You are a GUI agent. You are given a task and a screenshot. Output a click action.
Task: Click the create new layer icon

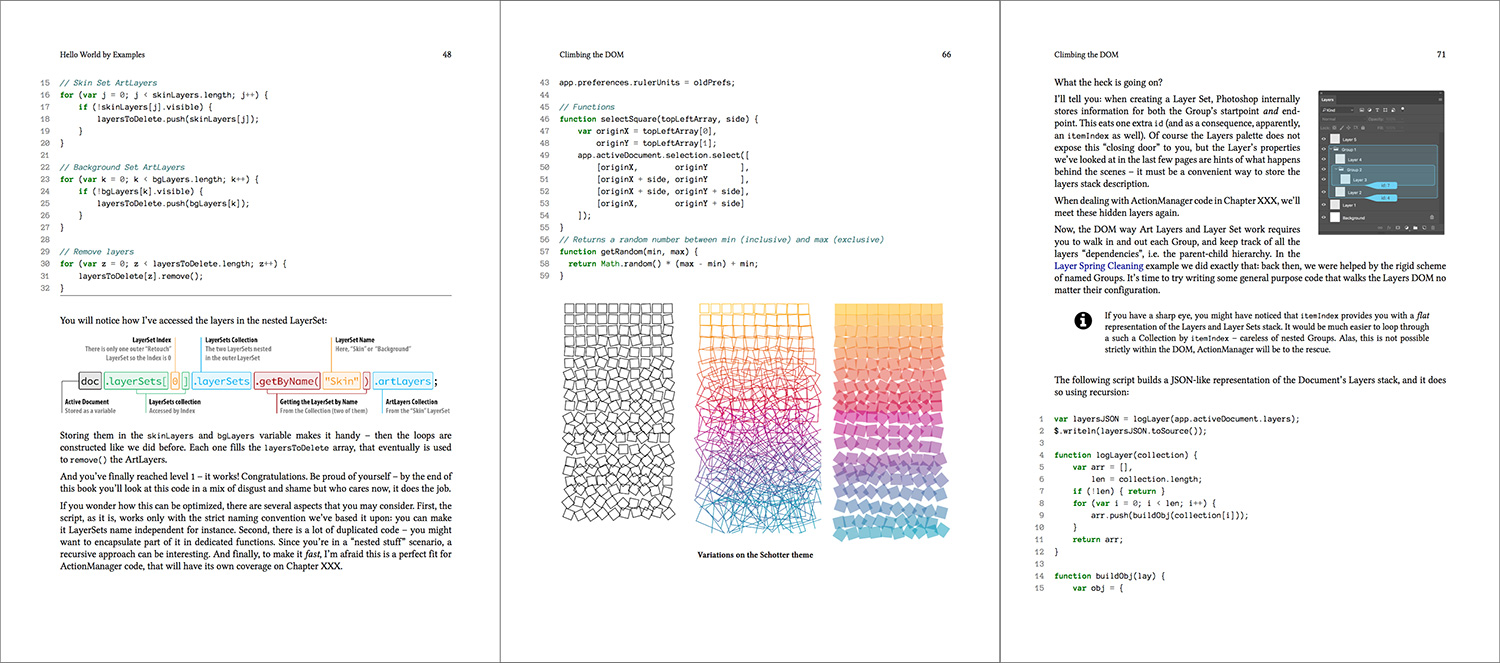[1423, 227]
